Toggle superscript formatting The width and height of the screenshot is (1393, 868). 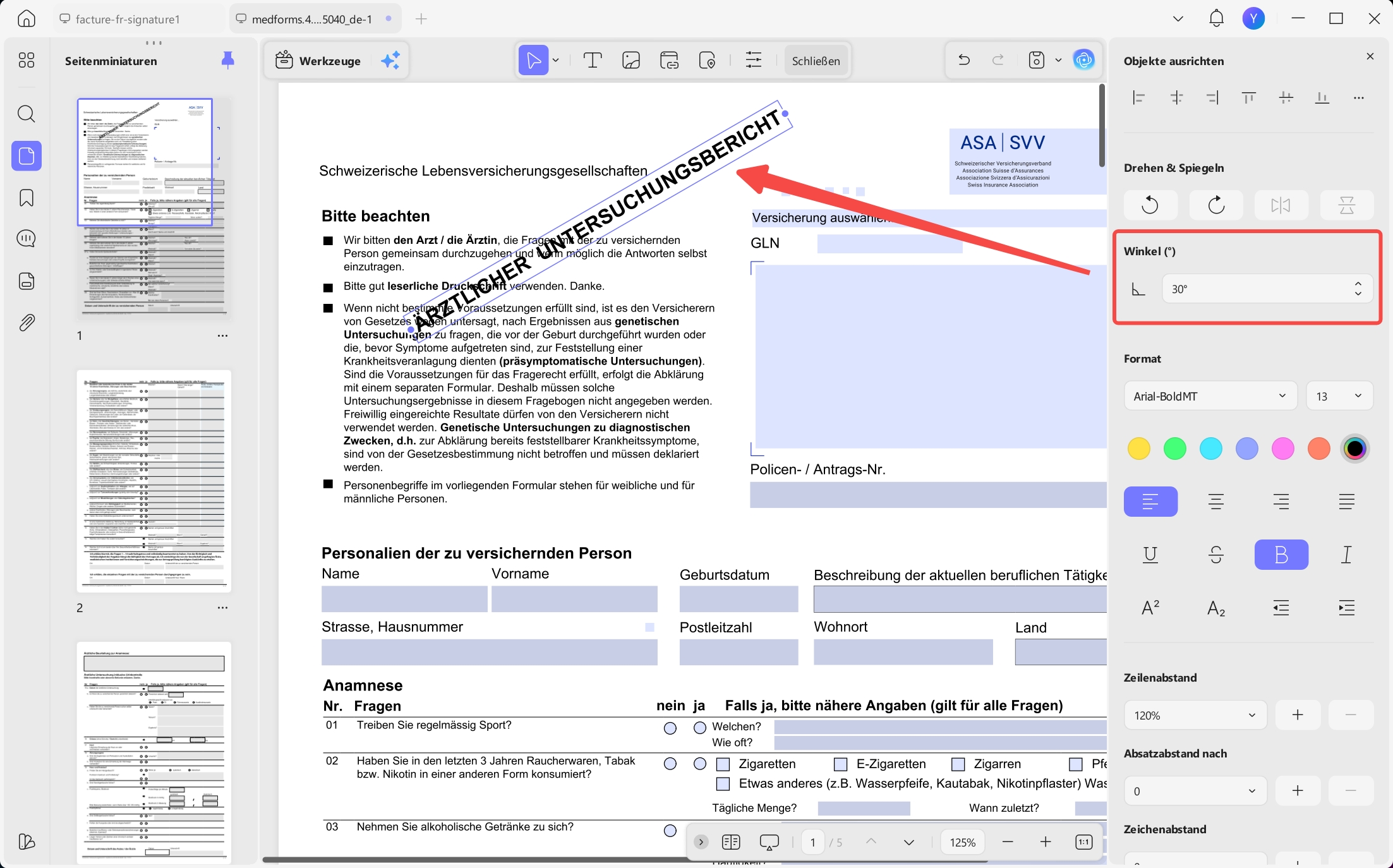point(1150,608)
